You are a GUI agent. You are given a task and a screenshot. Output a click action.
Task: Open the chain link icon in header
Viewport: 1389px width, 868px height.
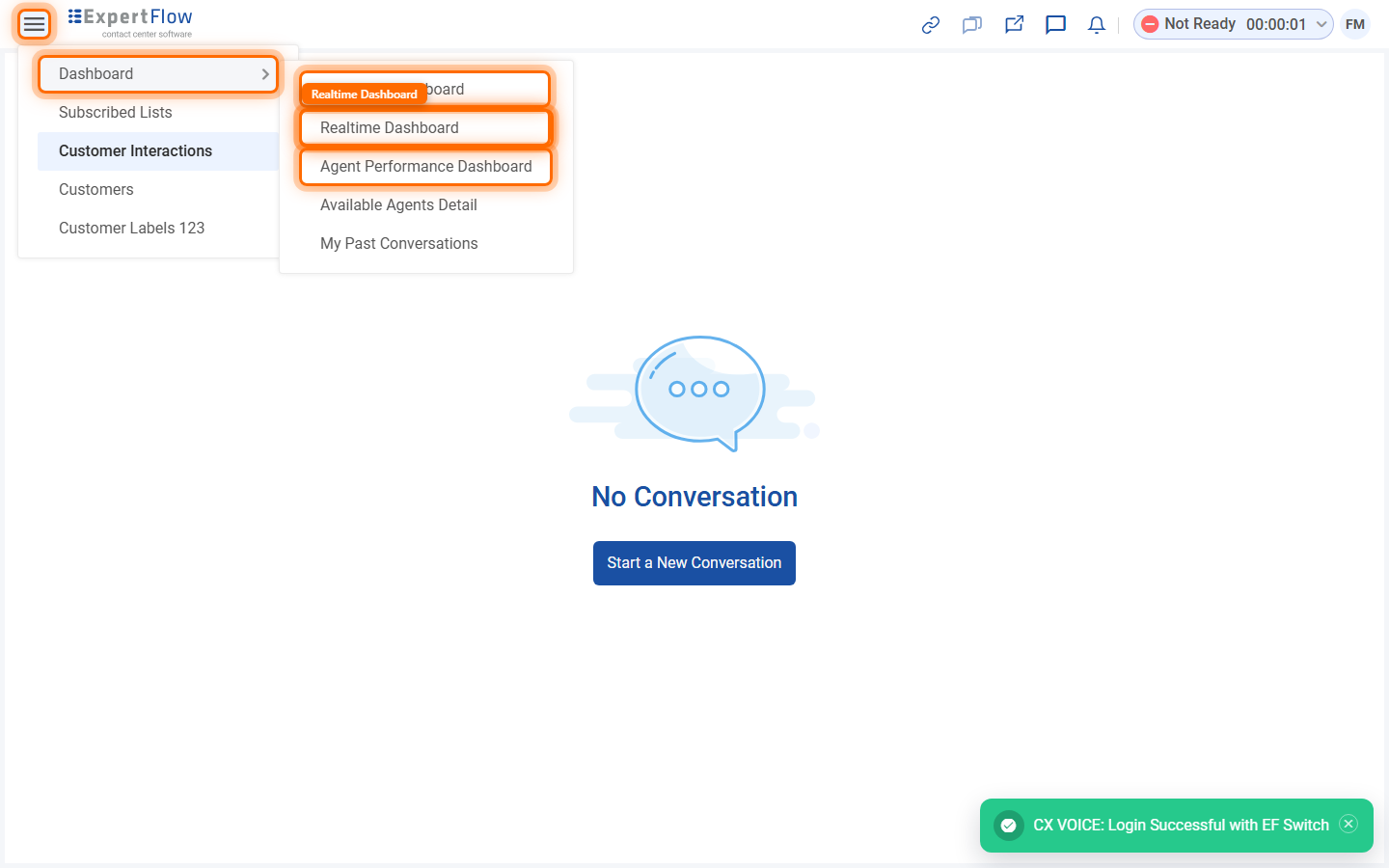(x=931, y=25)
